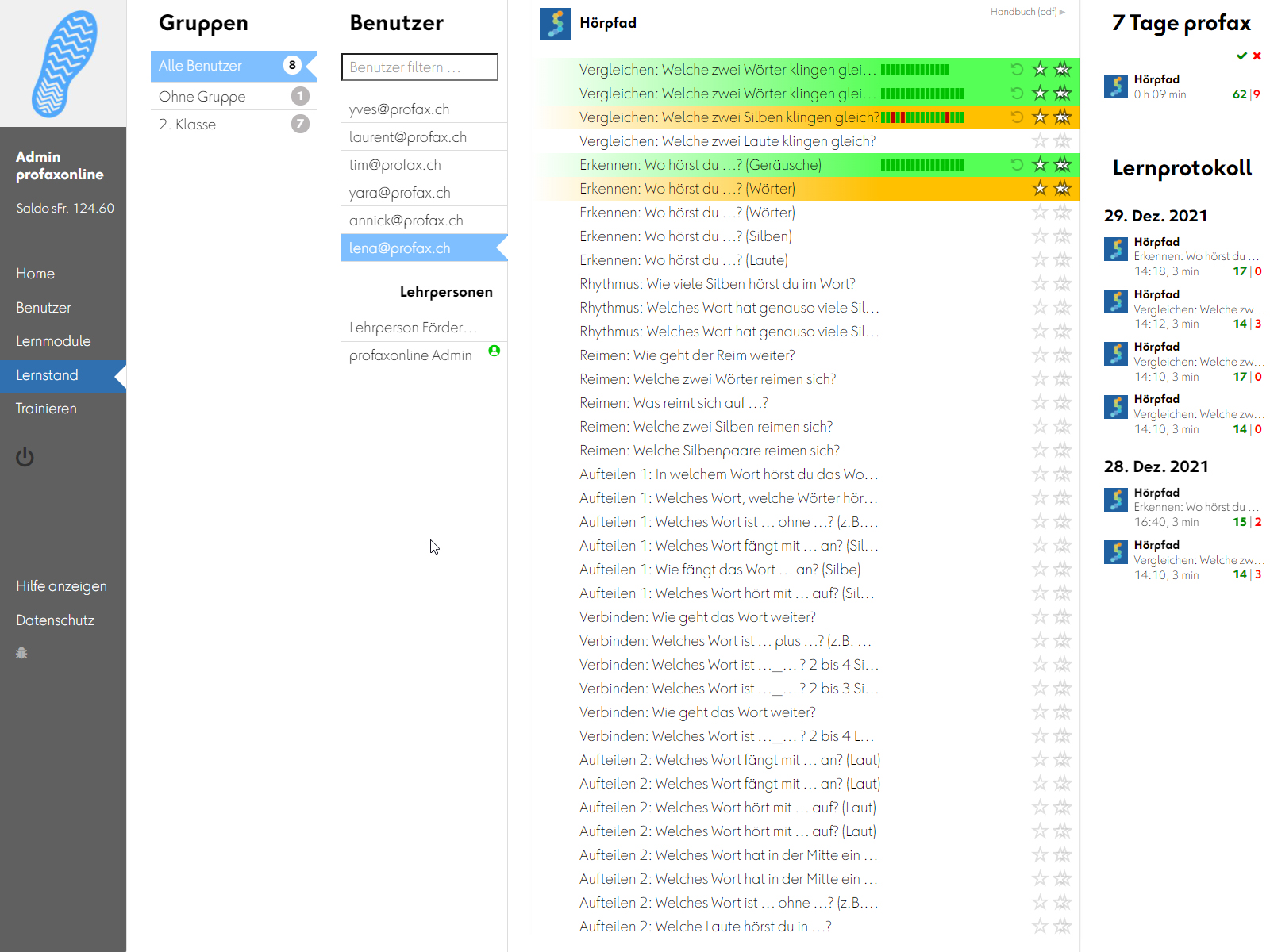The width and height of the screenshot is (1270, 952).
Task: Toggle single star on orange 'Erkennen (Wörter)' row
Action: (1040, 189)
